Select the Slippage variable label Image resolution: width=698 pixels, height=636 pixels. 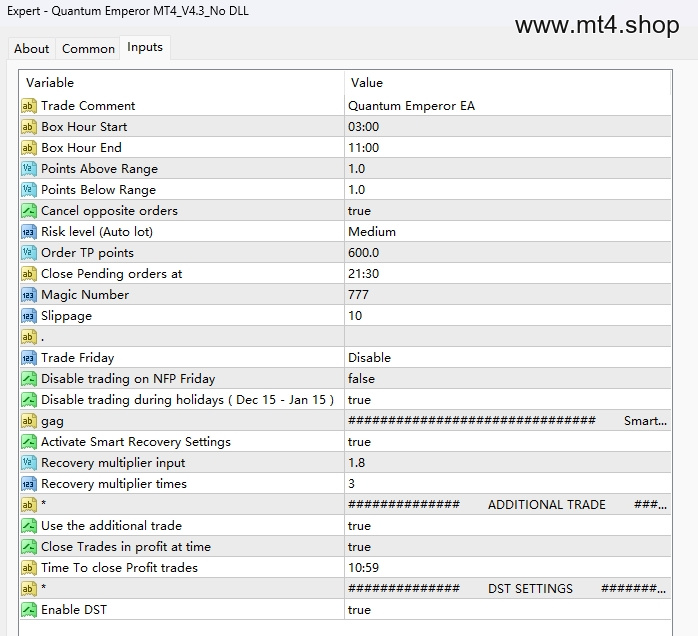[66, 316]
